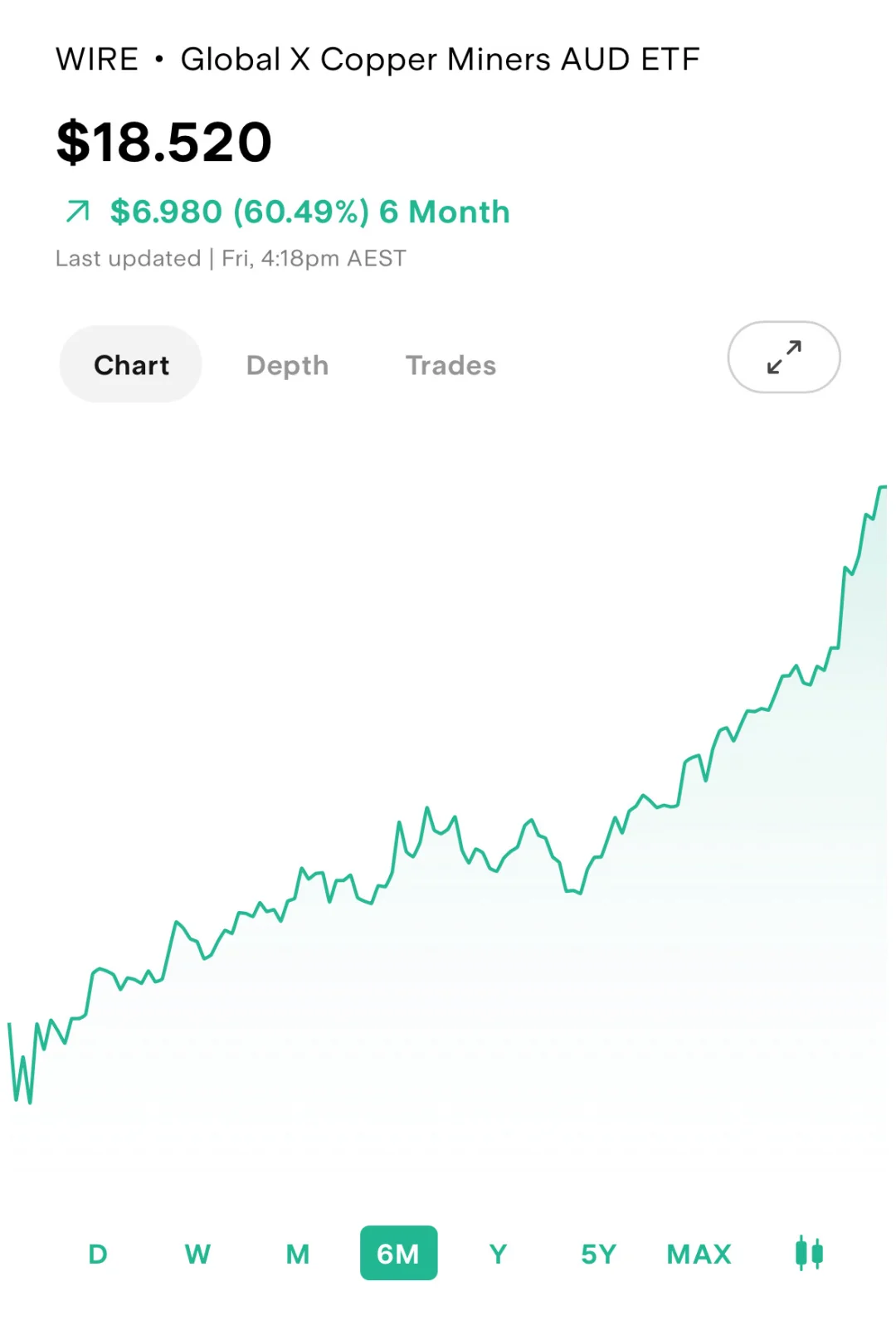Select the Y (year) timeframe
896x1335 pixels.
[498, 1254]
